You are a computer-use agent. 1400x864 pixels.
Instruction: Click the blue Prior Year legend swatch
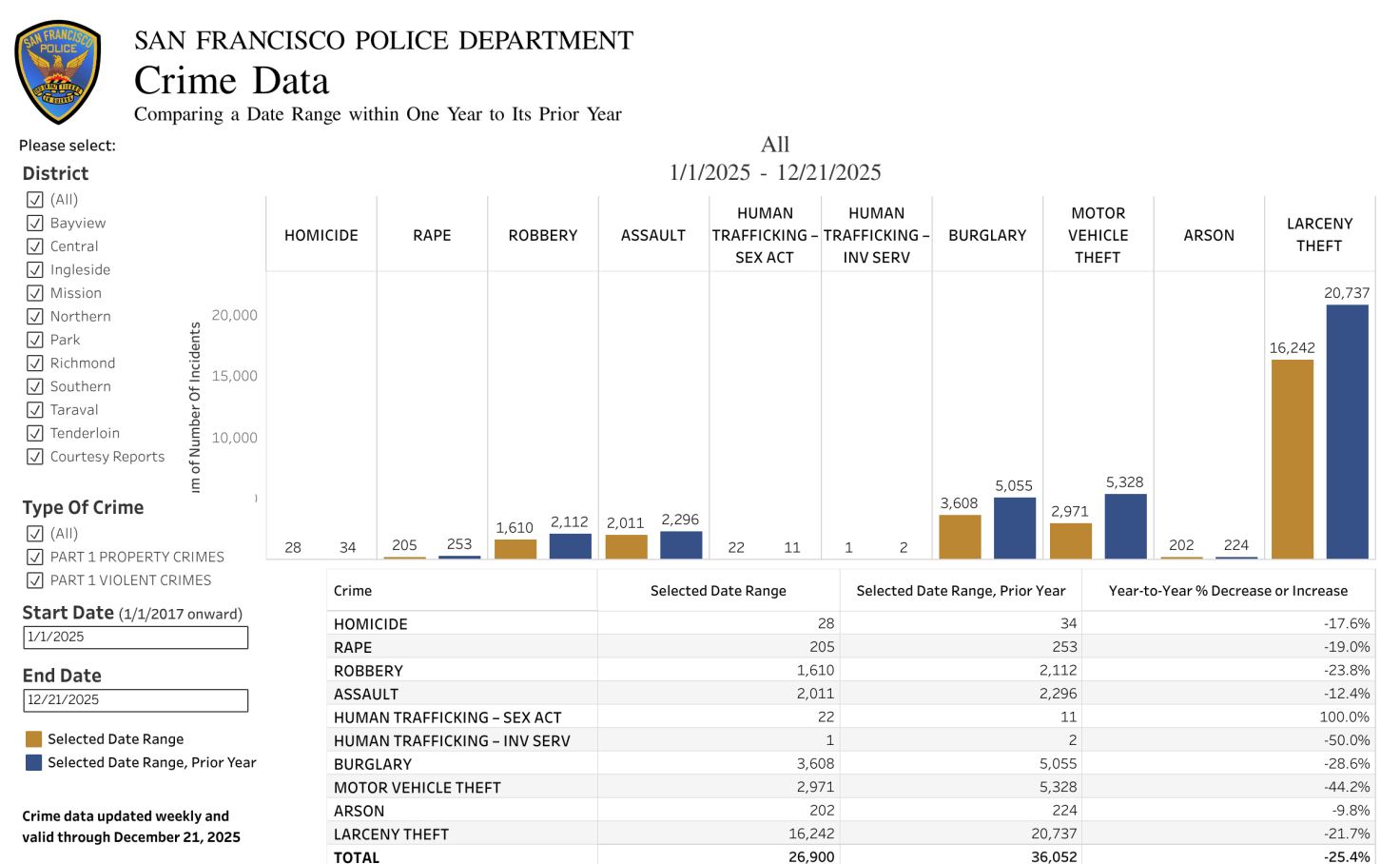(x=35, y=762)
